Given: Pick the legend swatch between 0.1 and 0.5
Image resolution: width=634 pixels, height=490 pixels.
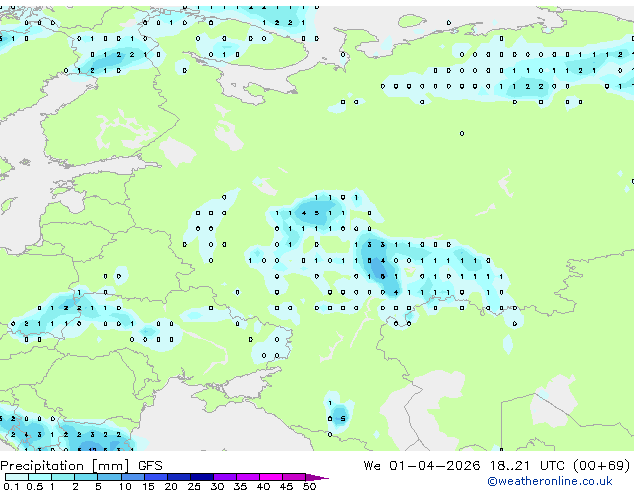Looking at the screenshot, I should (x=17, y=477).
